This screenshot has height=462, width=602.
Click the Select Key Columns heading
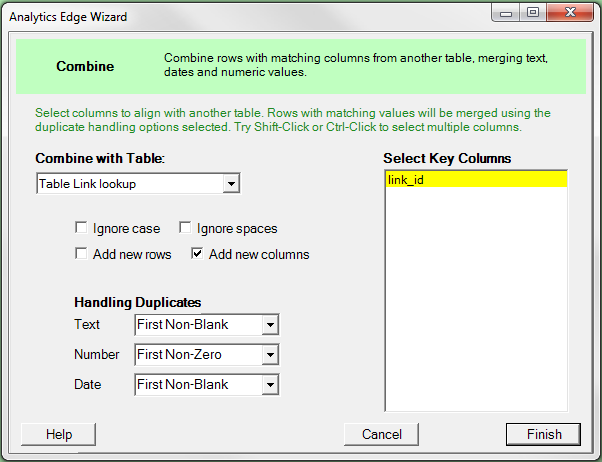447,159
